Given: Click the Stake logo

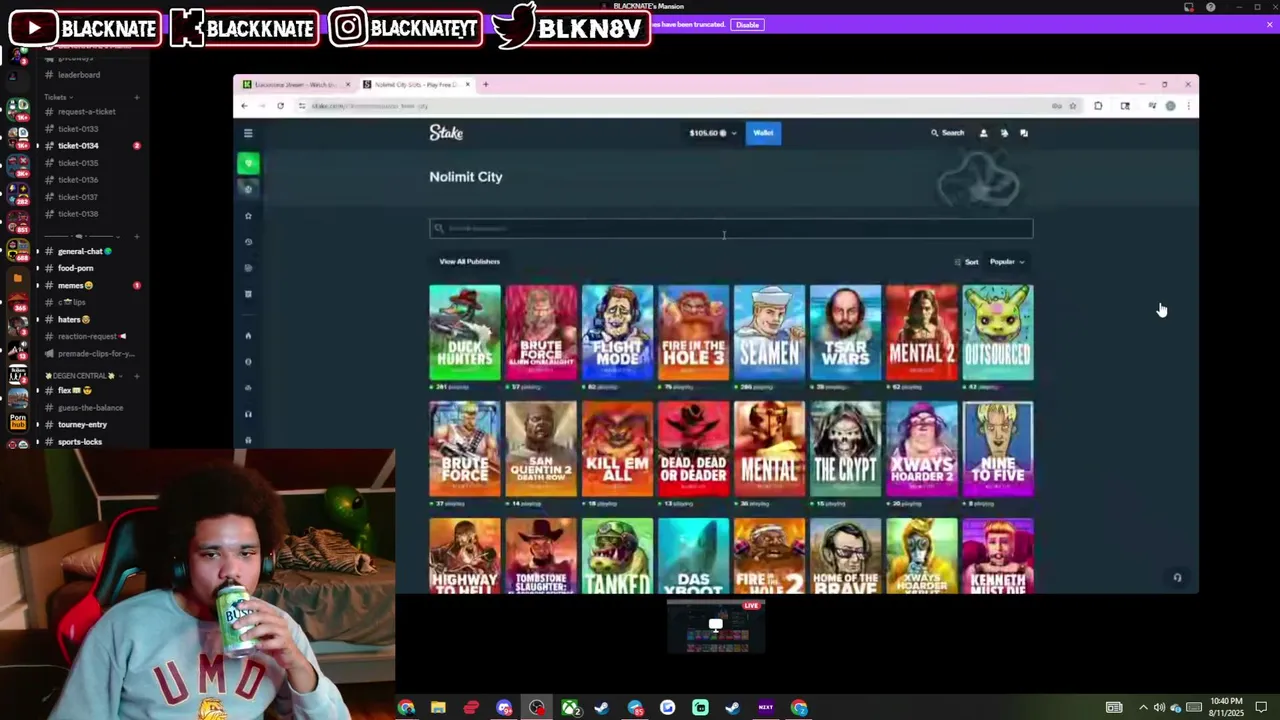Looking at the screenshot, I should click(x=446, y=132).
